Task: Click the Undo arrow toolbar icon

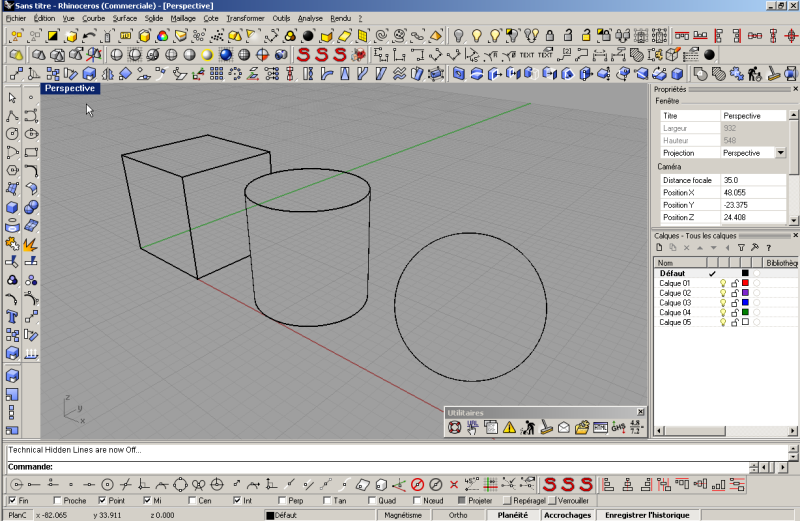Action: 89,36
